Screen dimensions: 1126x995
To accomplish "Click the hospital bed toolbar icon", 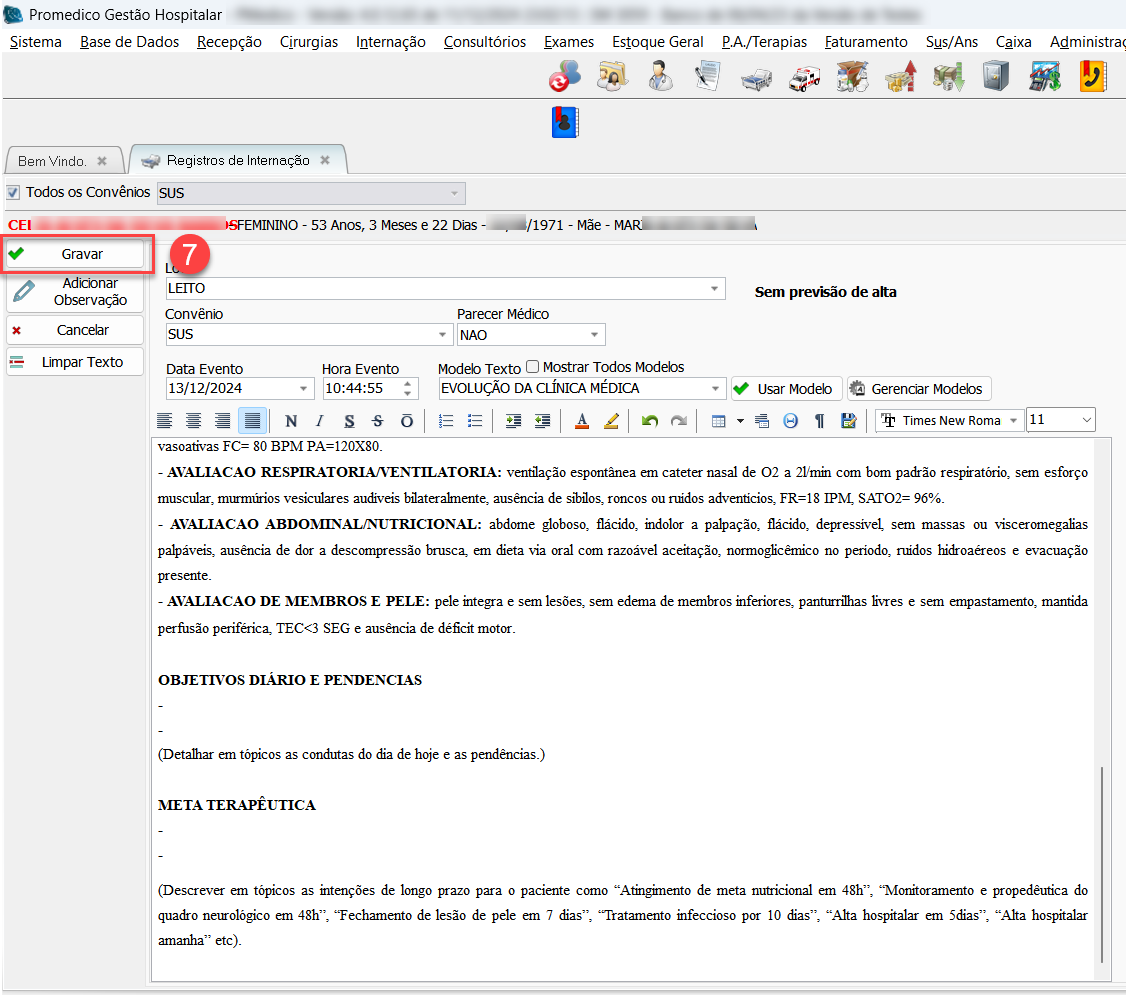I will click(756, 78).
